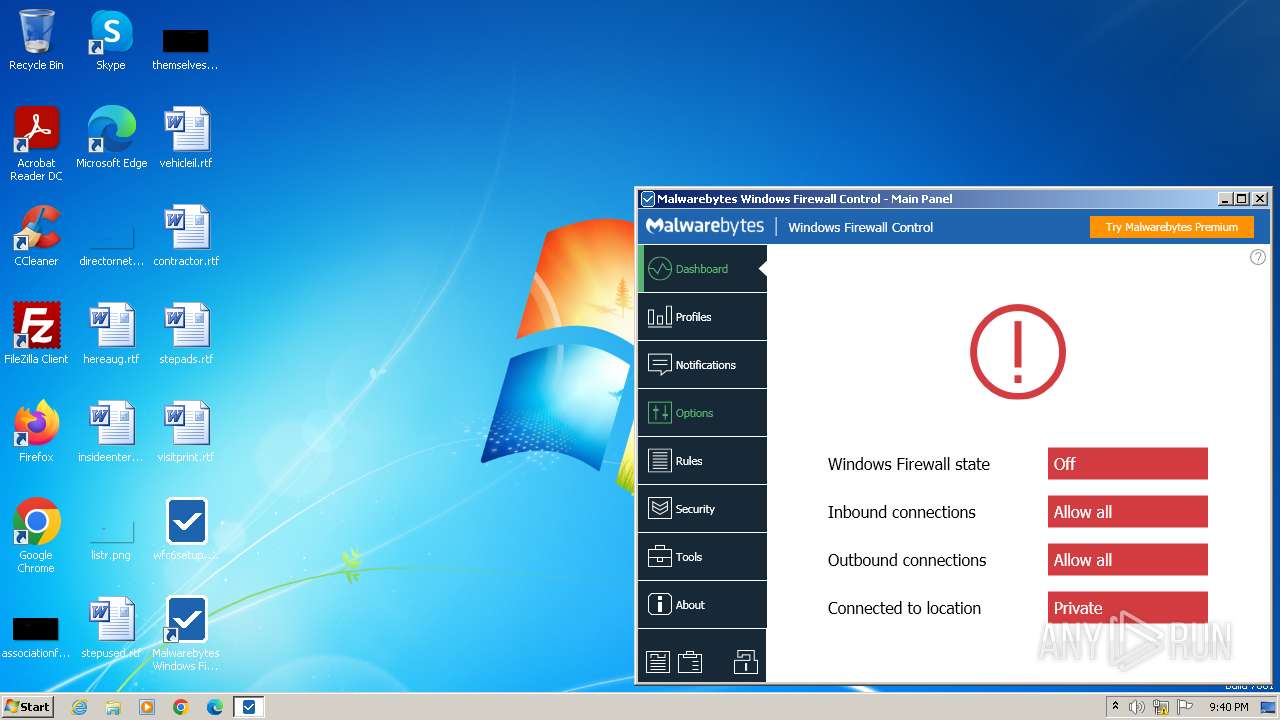
Task: Click the volume speaker tray icon
Action: 1137,707
